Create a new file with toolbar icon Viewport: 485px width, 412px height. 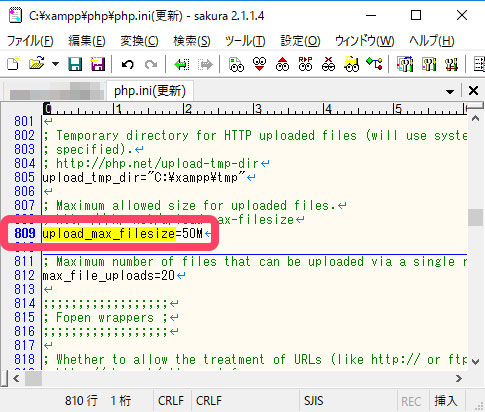click(14, 63)
